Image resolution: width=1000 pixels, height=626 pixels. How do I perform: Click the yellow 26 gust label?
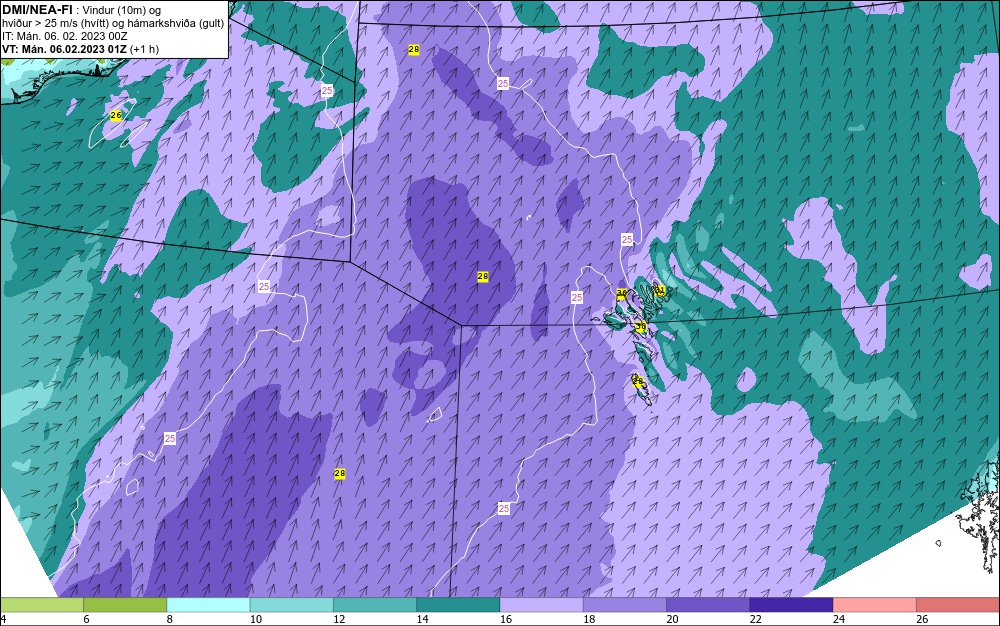point(115,115)
